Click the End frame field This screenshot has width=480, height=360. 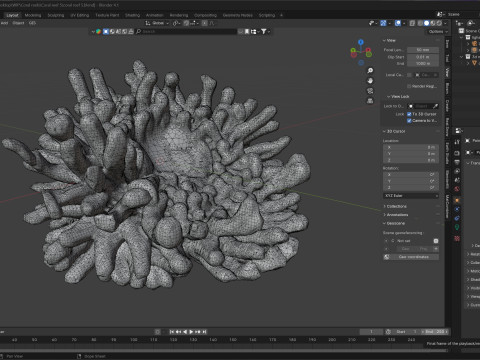tap(435, 332)
